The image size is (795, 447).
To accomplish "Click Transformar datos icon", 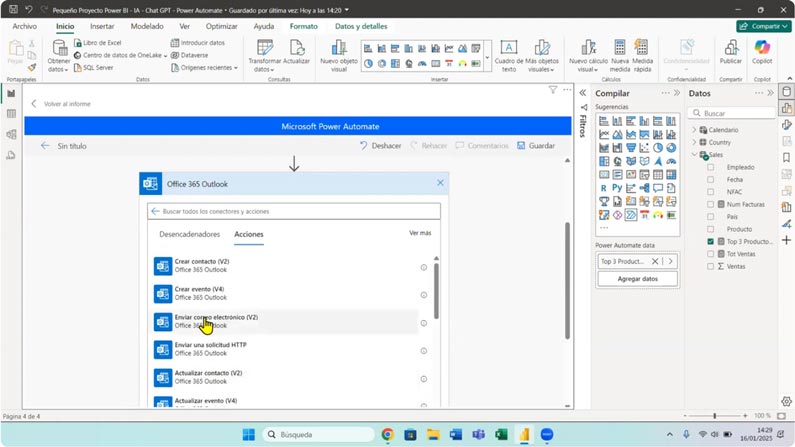I will pos(265,49).
